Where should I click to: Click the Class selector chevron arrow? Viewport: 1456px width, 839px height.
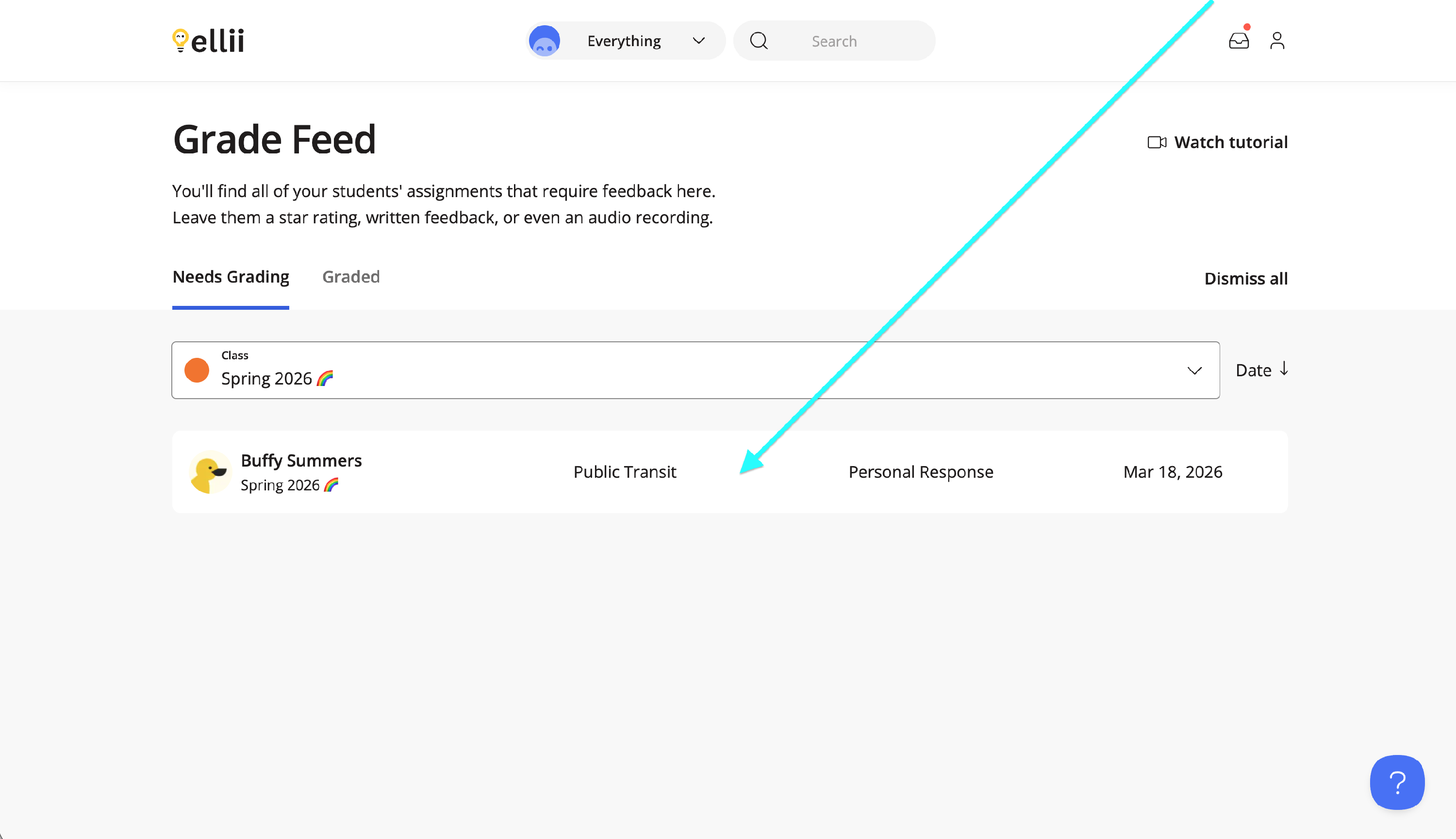pyautogui.click(x=1194, y=370)
